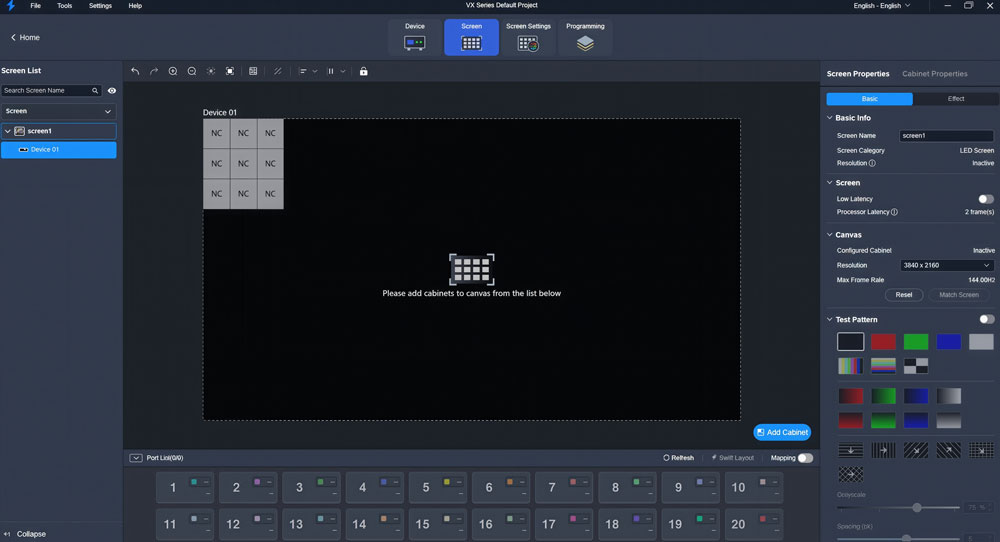Screen dimensions: 1000x542
Task: Toggle the Low Latency switch
Action: [986, 199]
